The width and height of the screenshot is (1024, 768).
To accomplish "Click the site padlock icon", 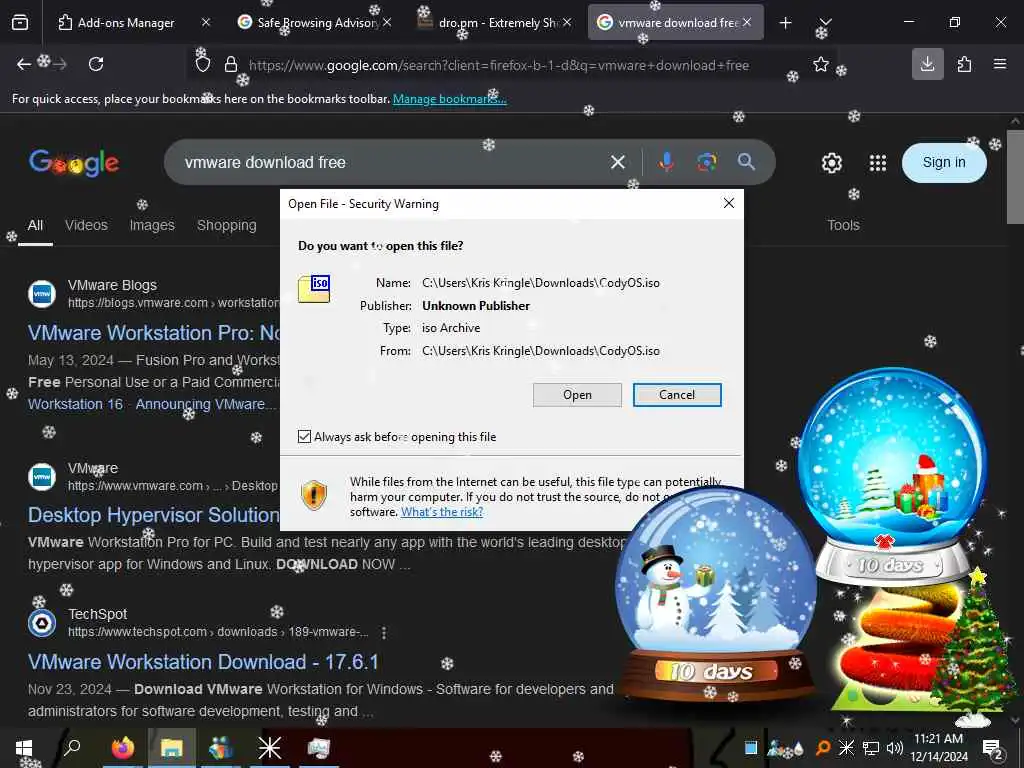I will pyautogui.click(x=231, y=64).
